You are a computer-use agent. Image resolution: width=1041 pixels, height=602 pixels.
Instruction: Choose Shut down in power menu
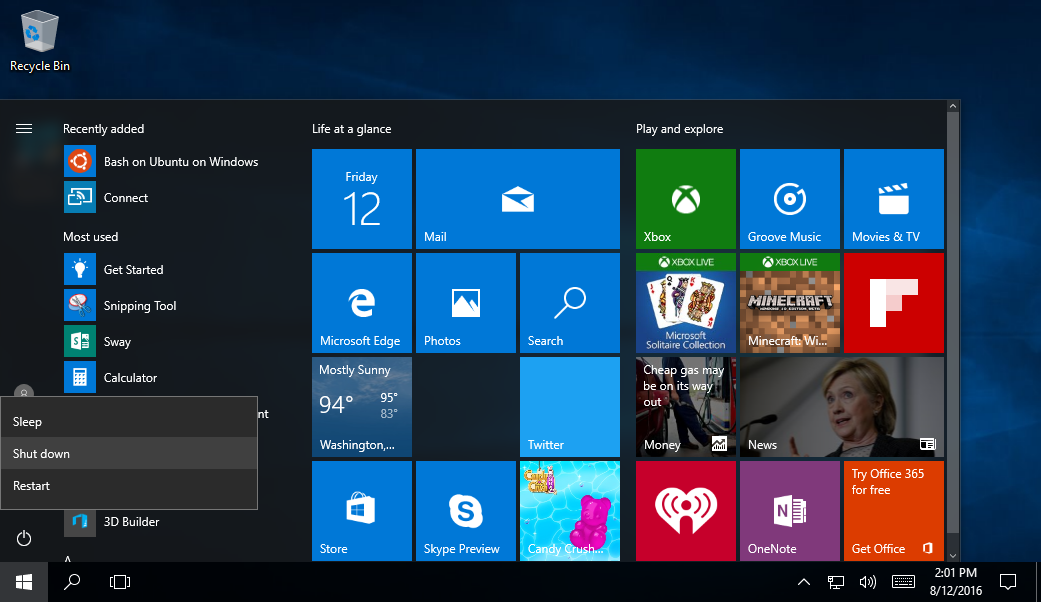point(129,453)
